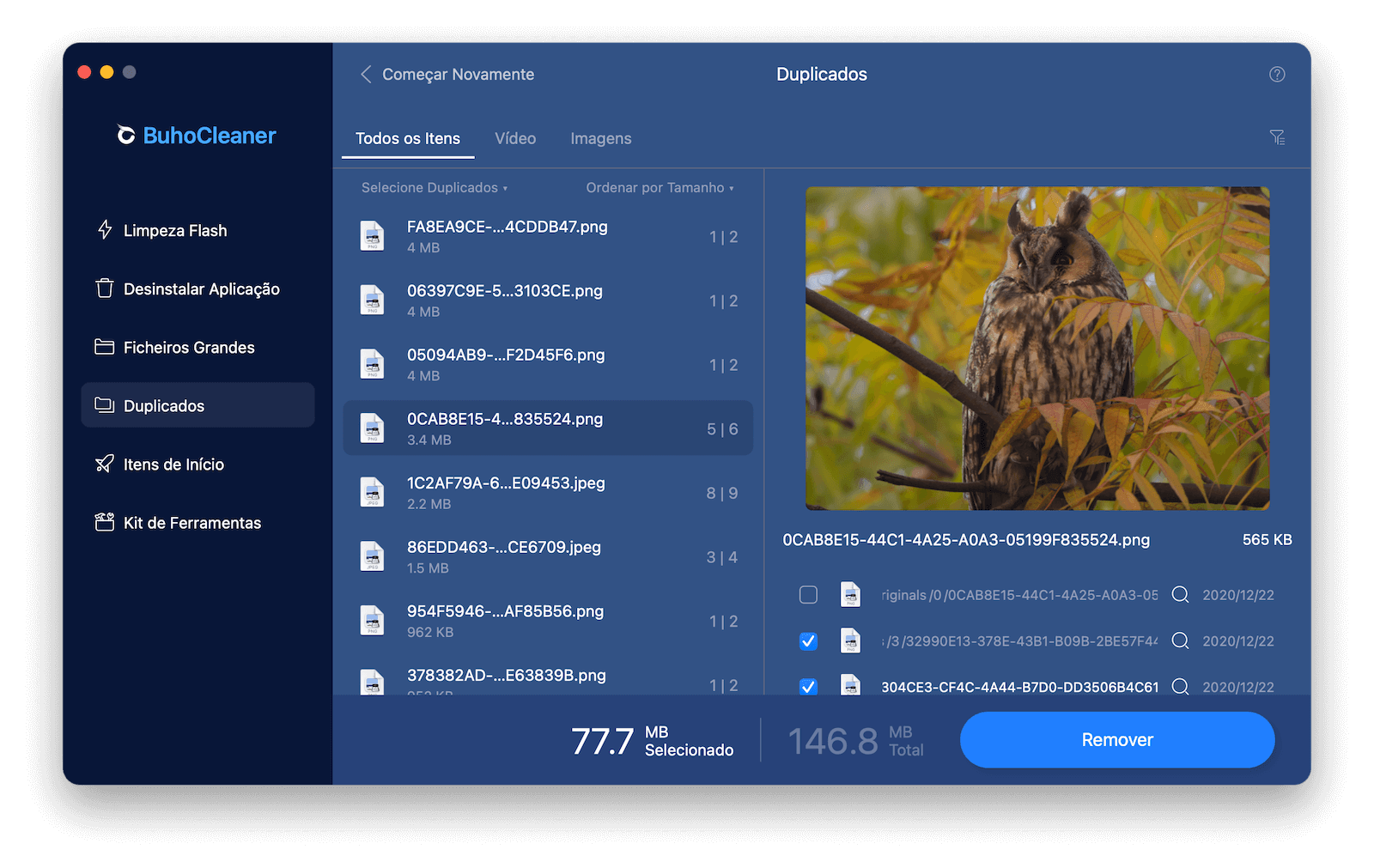The height and width of the screenshot is (868, 1374).
Task: Click file icon of 1C2AF79A jpeg row
Action: [x=372, y=493]
